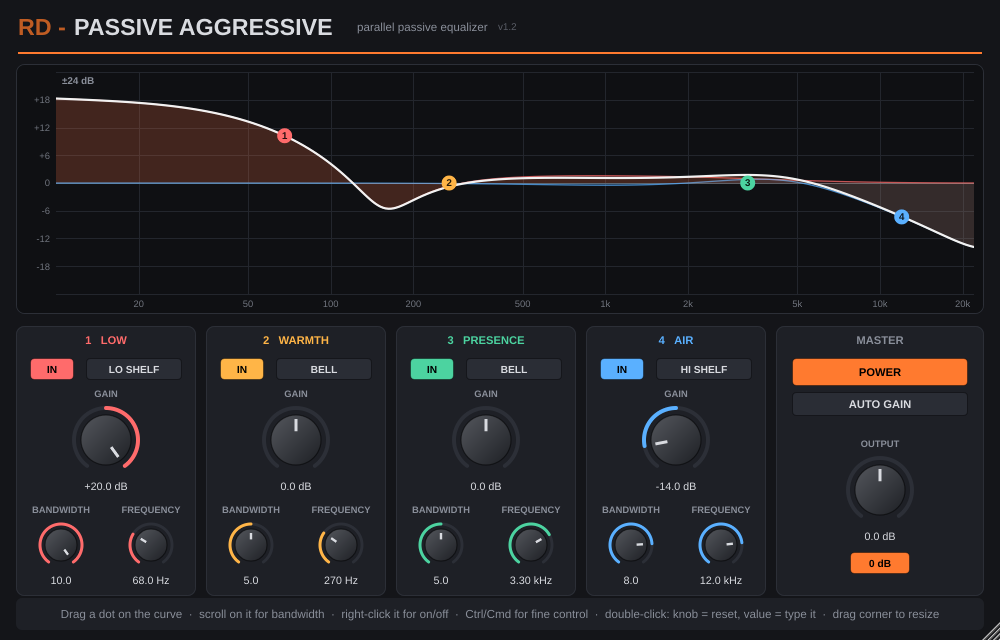Screen dimensions: 1000x640
Task: Click the WARMTH bandwidth value 5.0
Action: 251,580
